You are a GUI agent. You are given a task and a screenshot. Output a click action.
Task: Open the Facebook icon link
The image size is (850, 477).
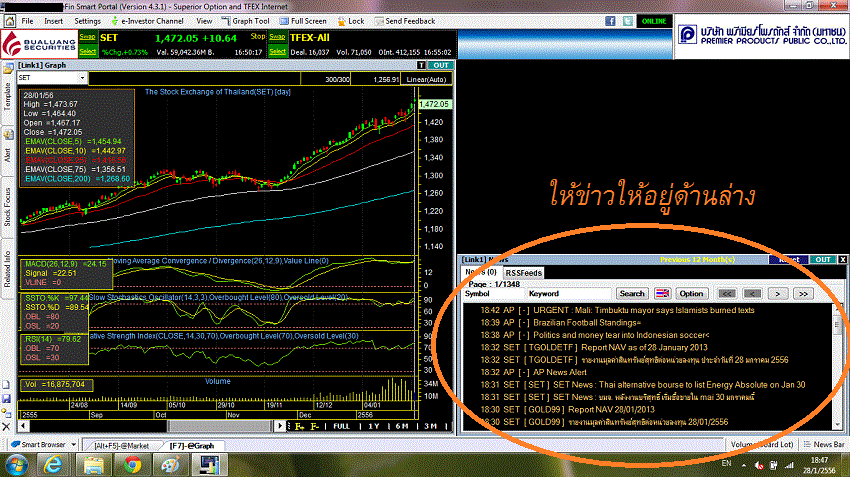click(x=610, y=21)
